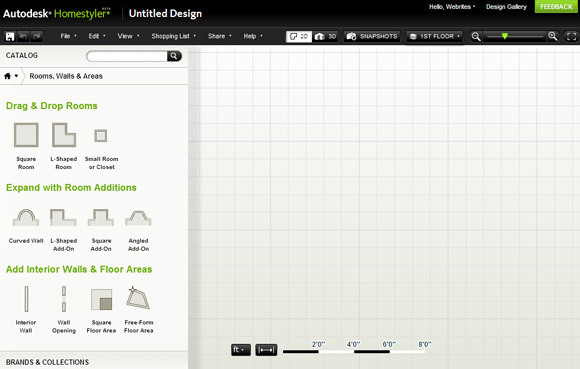This screenshot has height=369, width=580.
Task: Click the 4'0" scale bar label
Action: 353,344
